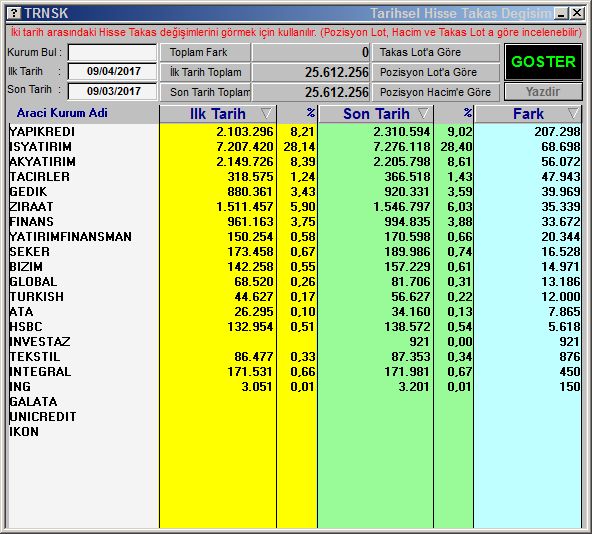
Task: Click the help question mark icon in title bar
Action: click(14, 13)
